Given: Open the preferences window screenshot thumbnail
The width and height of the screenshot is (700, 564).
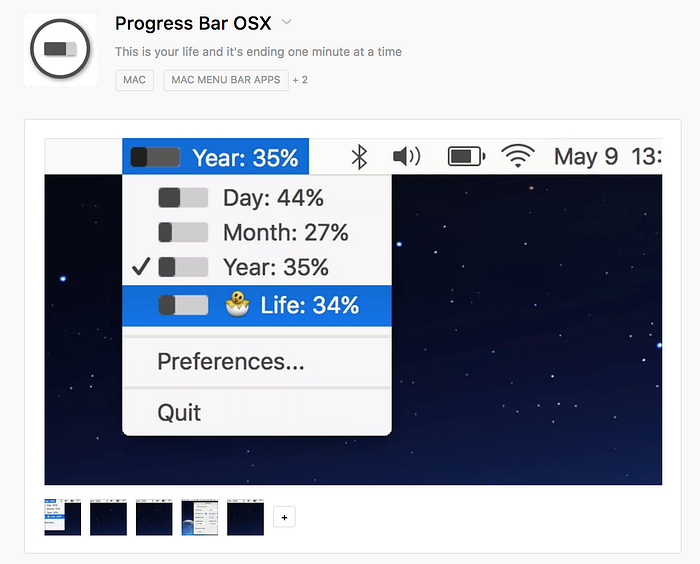Looking at the screenshot, I should tap(200, 517).
